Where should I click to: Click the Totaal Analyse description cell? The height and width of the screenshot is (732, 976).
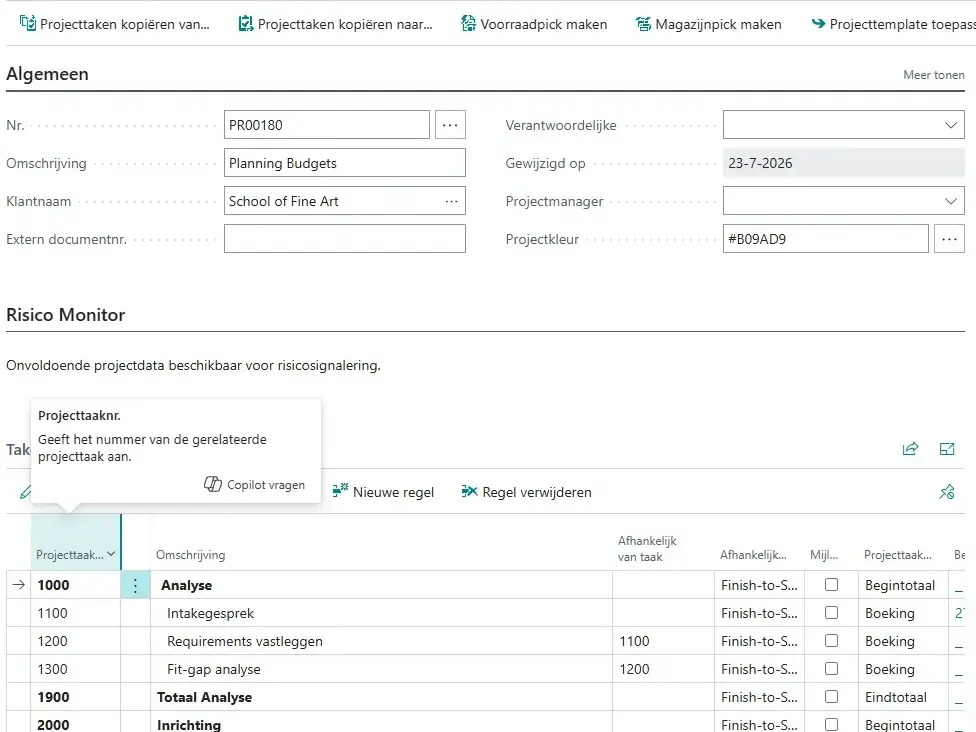(x=381, y=697)
